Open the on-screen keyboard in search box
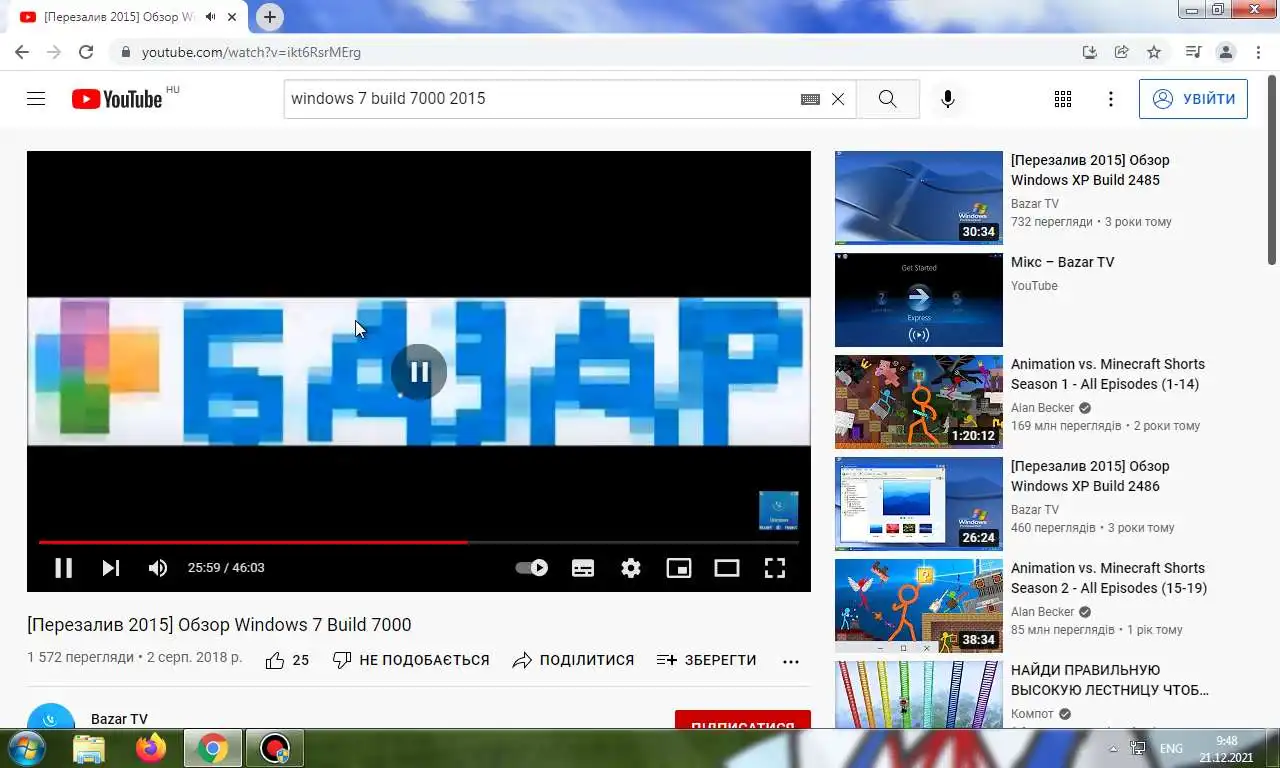This screenshot has width=1280, height=768. [x=810, y=99]
